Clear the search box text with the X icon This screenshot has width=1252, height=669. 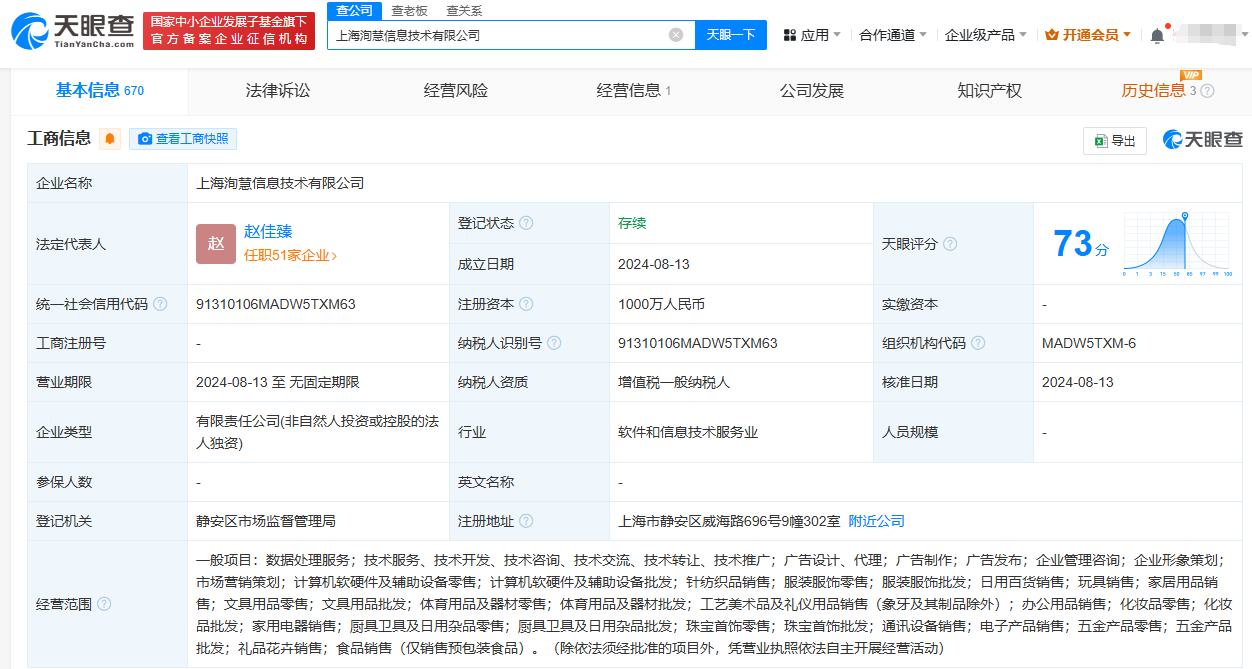[x=676, y=35]
